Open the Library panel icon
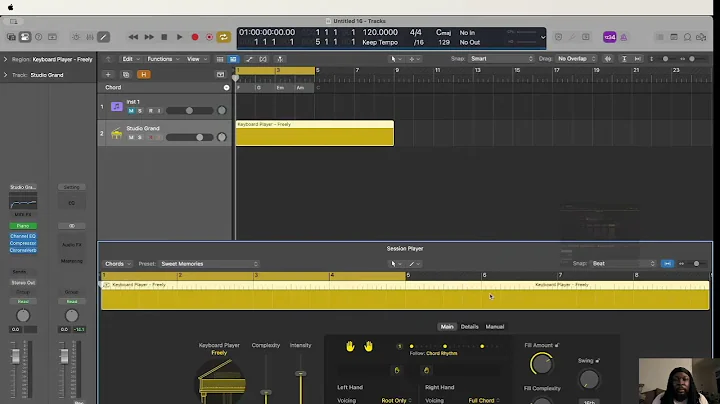 point(11,37)
